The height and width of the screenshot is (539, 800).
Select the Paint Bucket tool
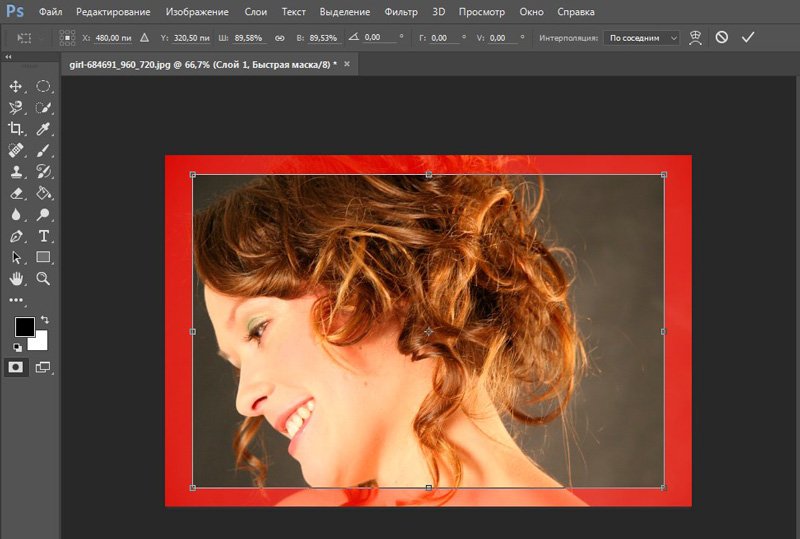pyautogui.click(x=43, y=193)
